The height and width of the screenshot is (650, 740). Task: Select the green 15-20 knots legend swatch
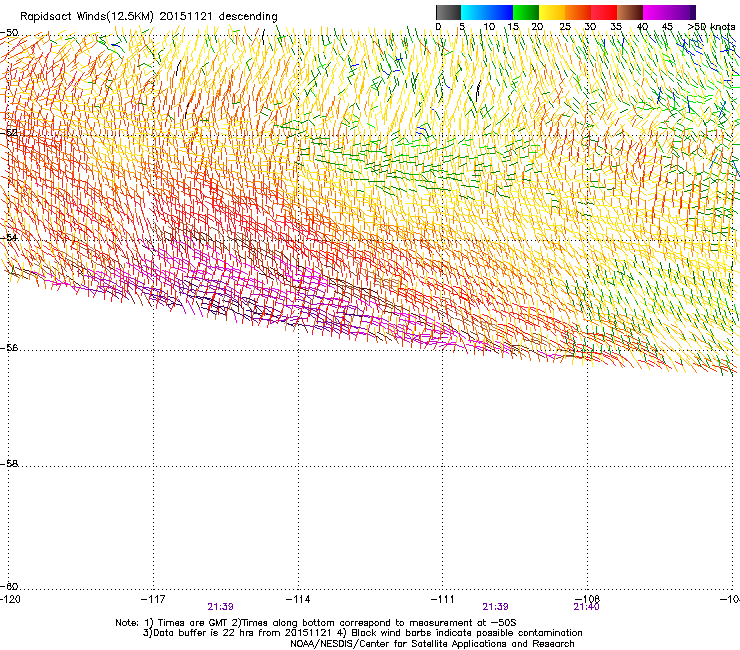point(526,12)
